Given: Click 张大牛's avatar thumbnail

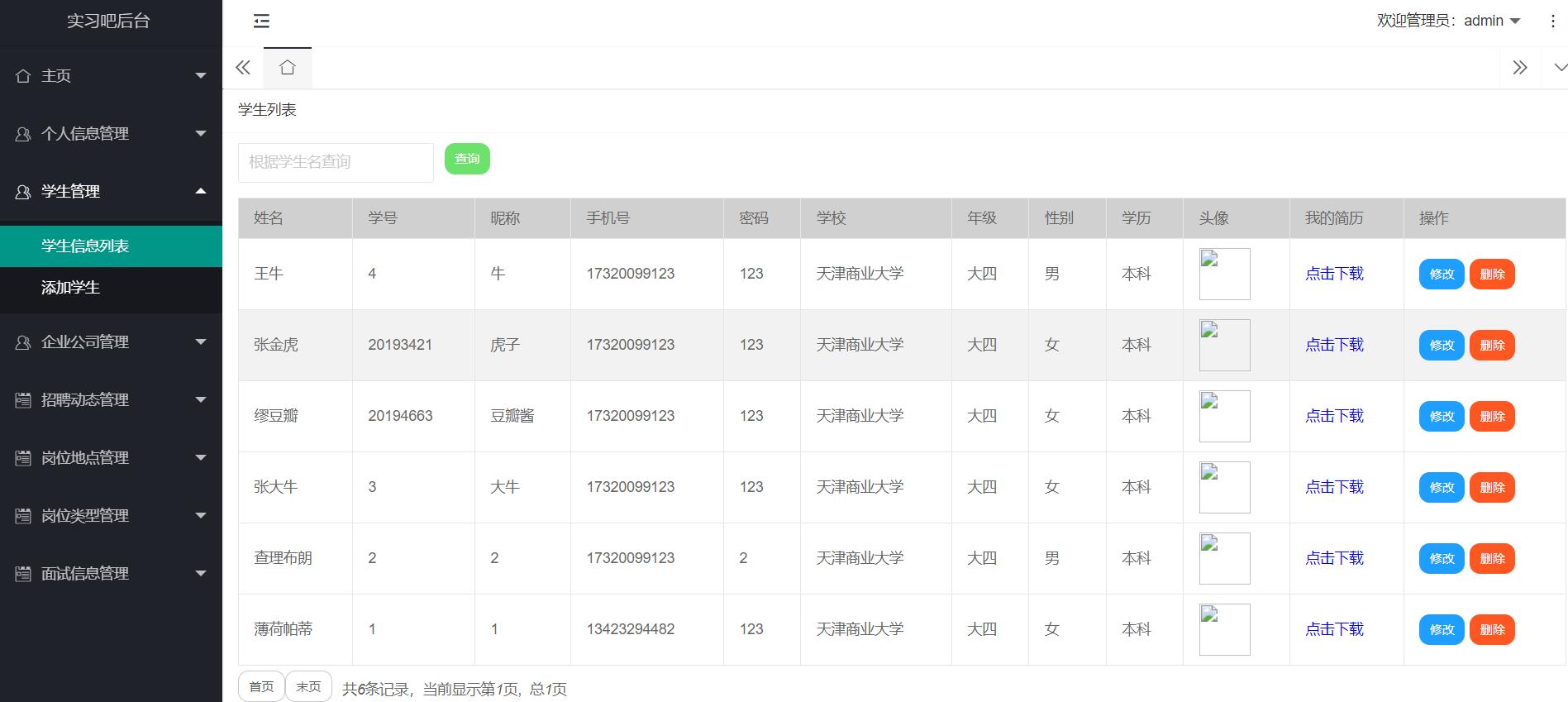Looking at the screenshot, I should click(x=1224, y=487).
